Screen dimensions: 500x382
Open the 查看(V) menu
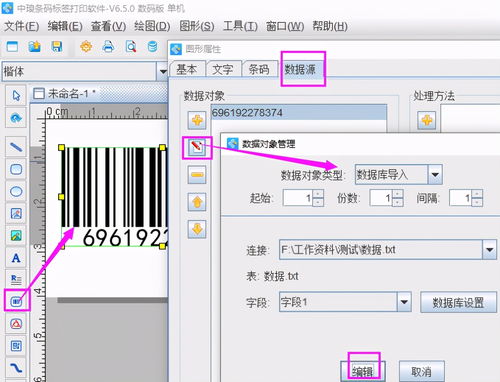pyautogui.click(x=108, y=26)
